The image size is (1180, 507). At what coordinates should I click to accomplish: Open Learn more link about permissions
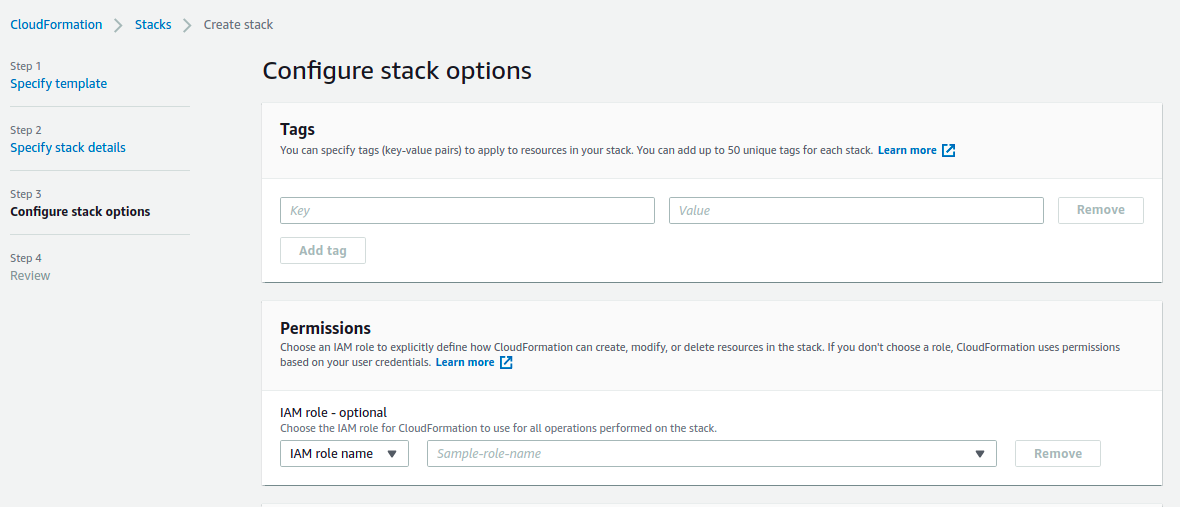point(465,363)
